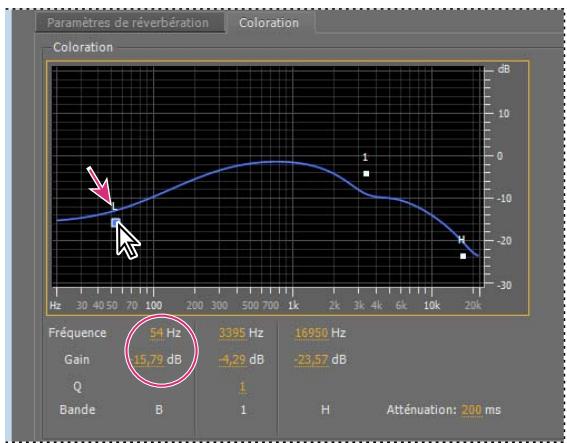567x443 pixels.
Task: Click the 20k frequency axis label
Action: coord(473,306)
